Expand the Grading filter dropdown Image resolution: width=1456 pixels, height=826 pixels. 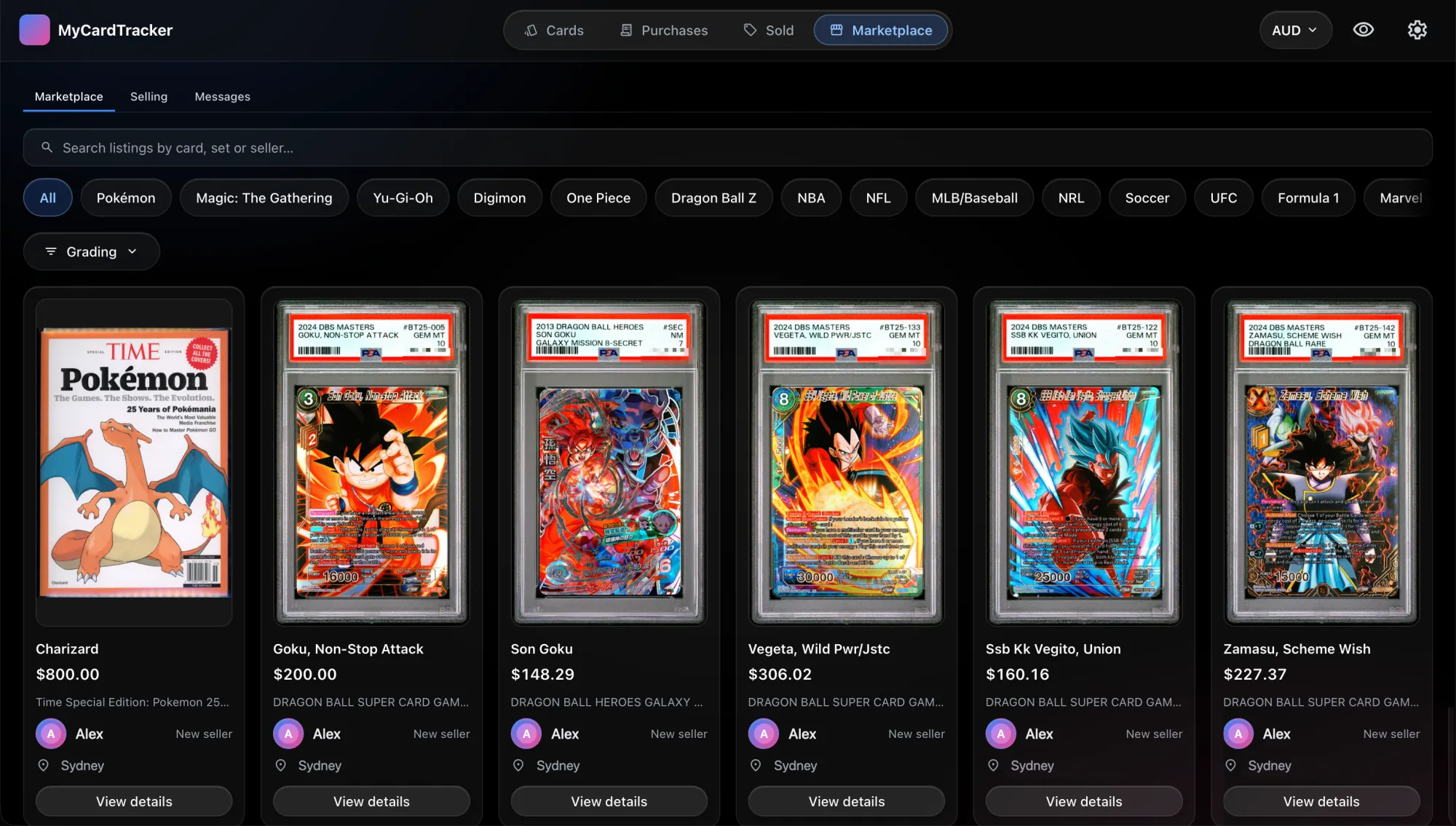tap(91, 252)
